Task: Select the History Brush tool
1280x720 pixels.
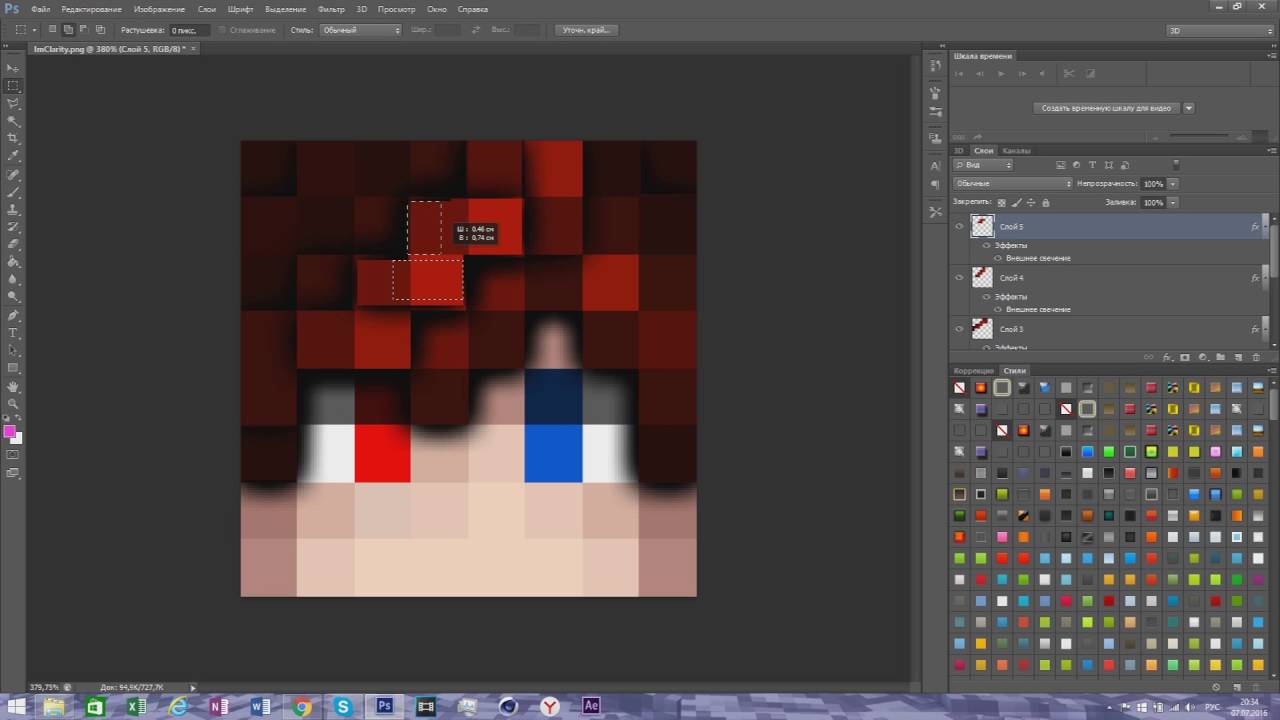Action: (x=14, y=226)
